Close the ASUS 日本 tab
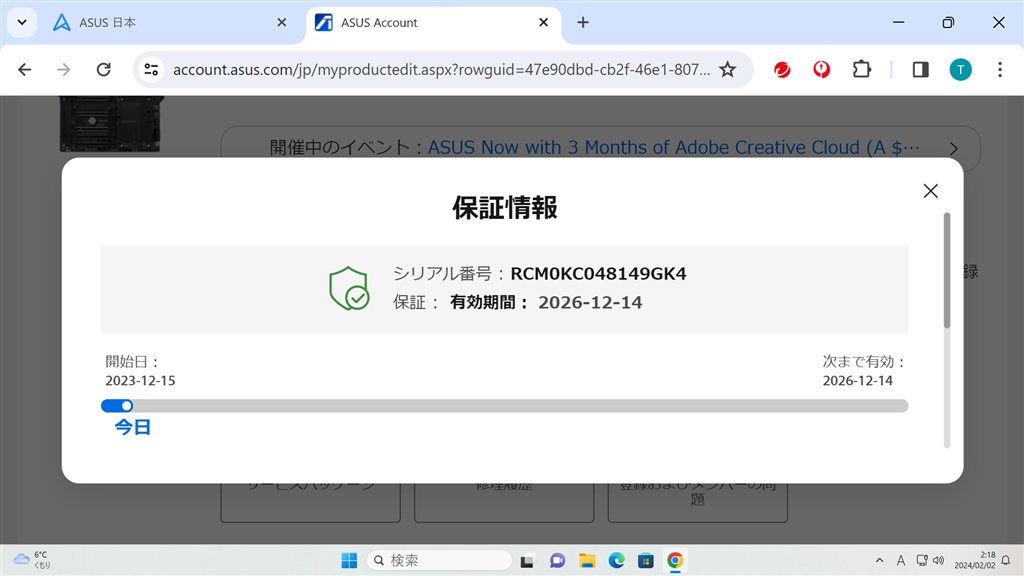1024x576 pixels. pos(281,22)
